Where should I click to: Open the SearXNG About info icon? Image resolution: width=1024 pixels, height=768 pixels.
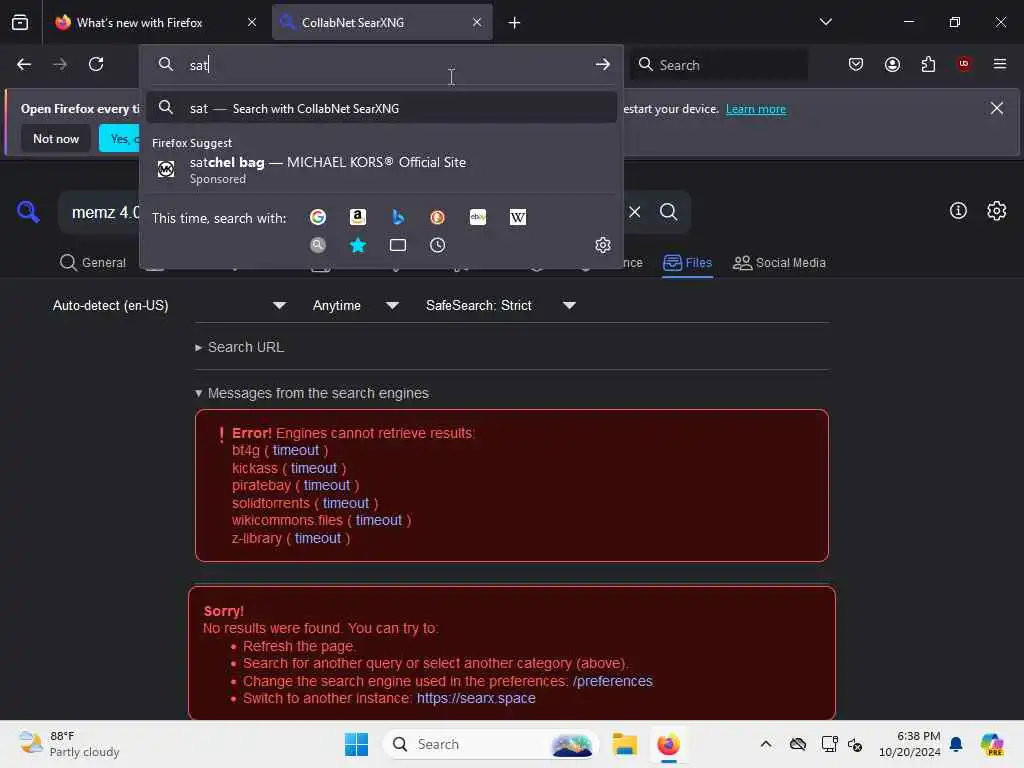coord(958,210)
